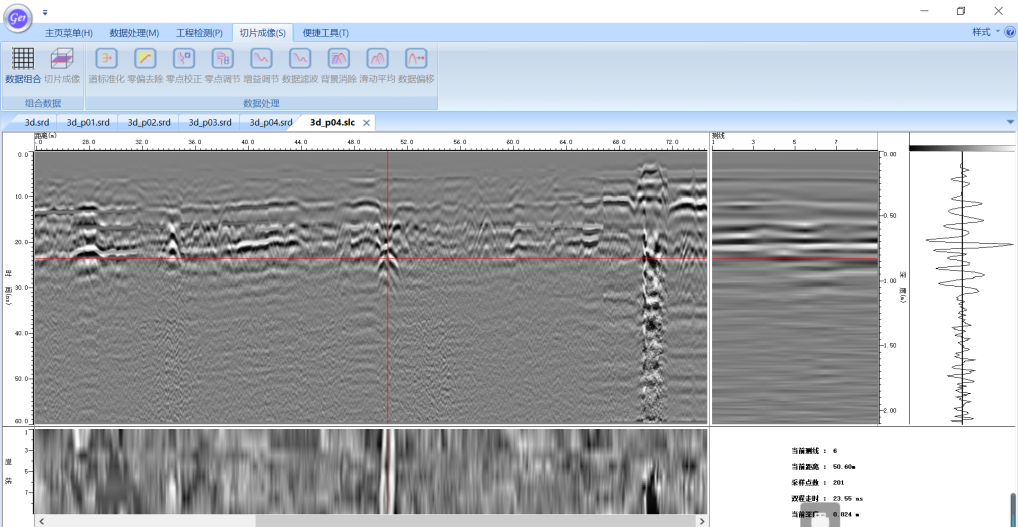Click the 背景消除 background removal icon
The width and height of the screenshot is (1018, 527).
pos(339,60)
